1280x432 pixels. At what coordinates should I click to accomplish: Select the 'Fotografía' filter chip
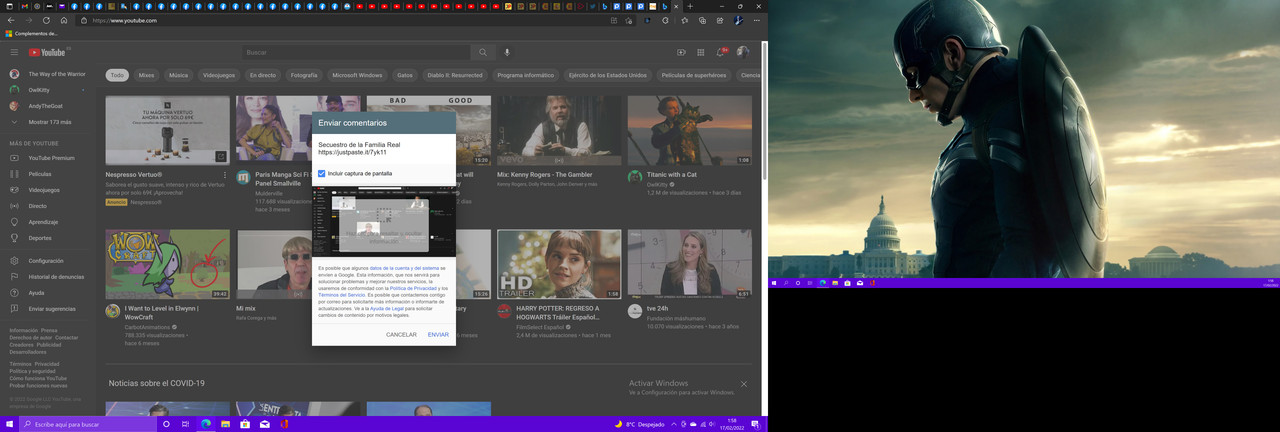point(304,75)
